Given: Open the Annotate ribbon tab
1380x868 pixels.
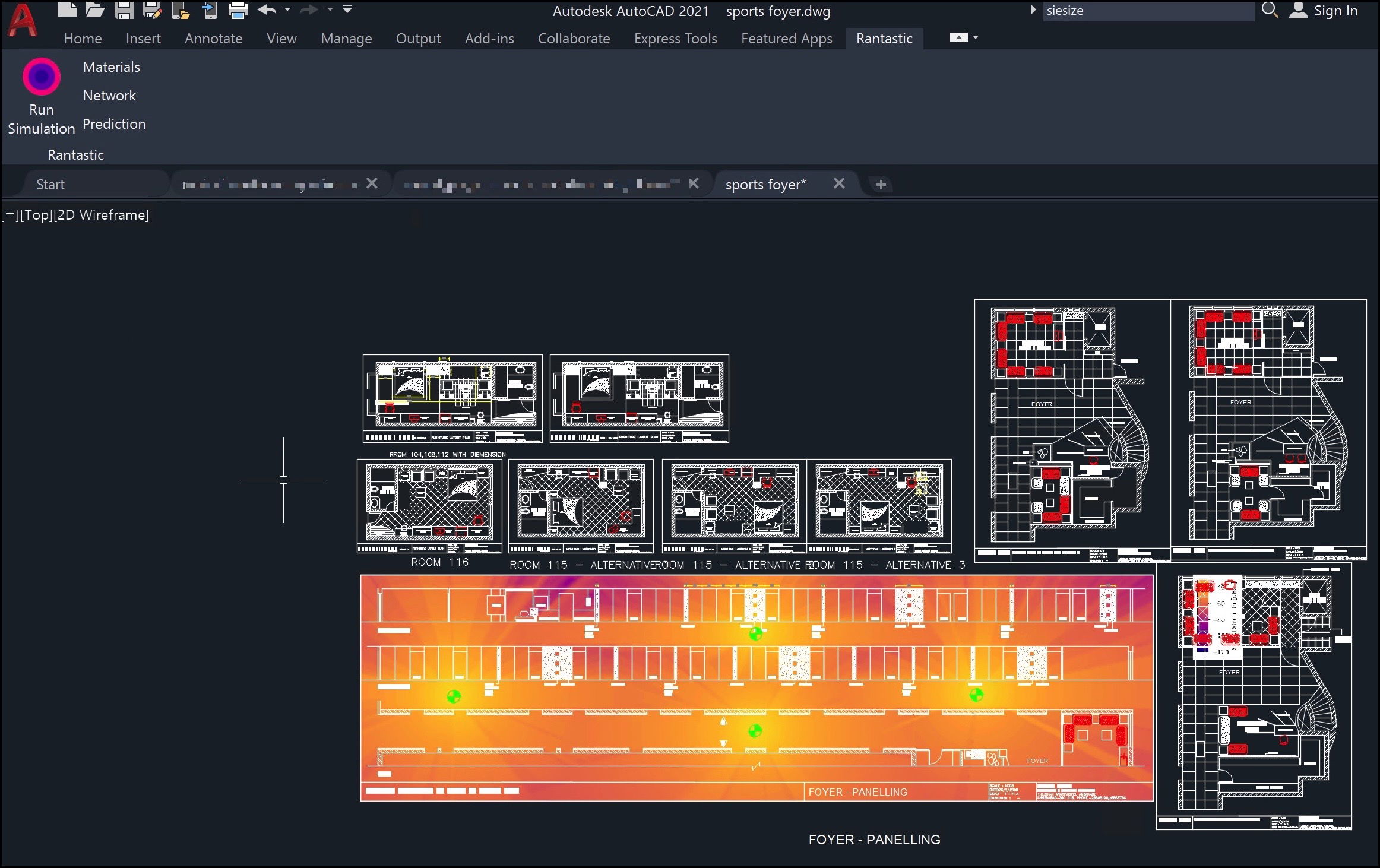Looking at the screenshot, I should point(213,39).
